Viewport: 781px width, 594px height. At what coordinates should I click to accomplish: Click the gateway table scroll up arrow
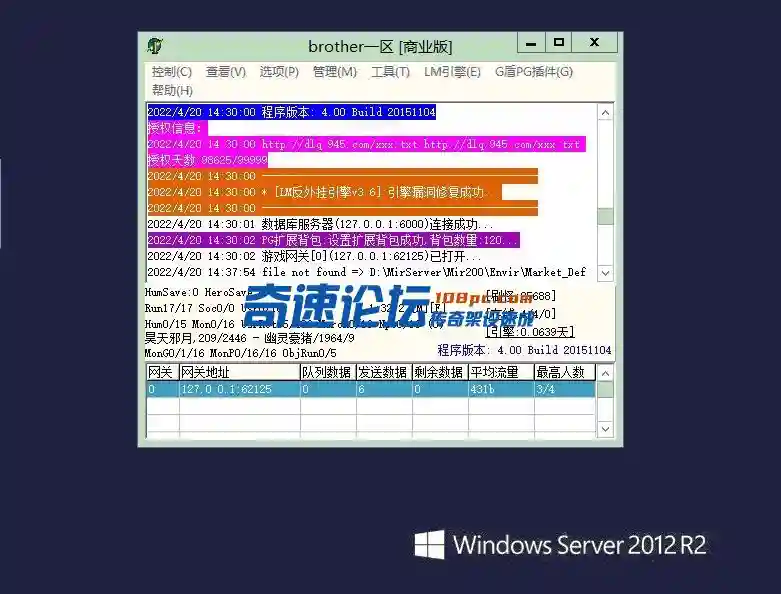click(x=605, y=373)
